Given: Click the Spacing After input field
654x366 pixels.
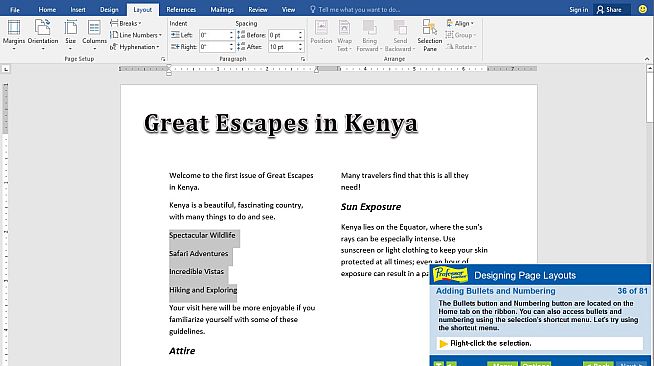Looking at the screenshot, I should (283, 47).
